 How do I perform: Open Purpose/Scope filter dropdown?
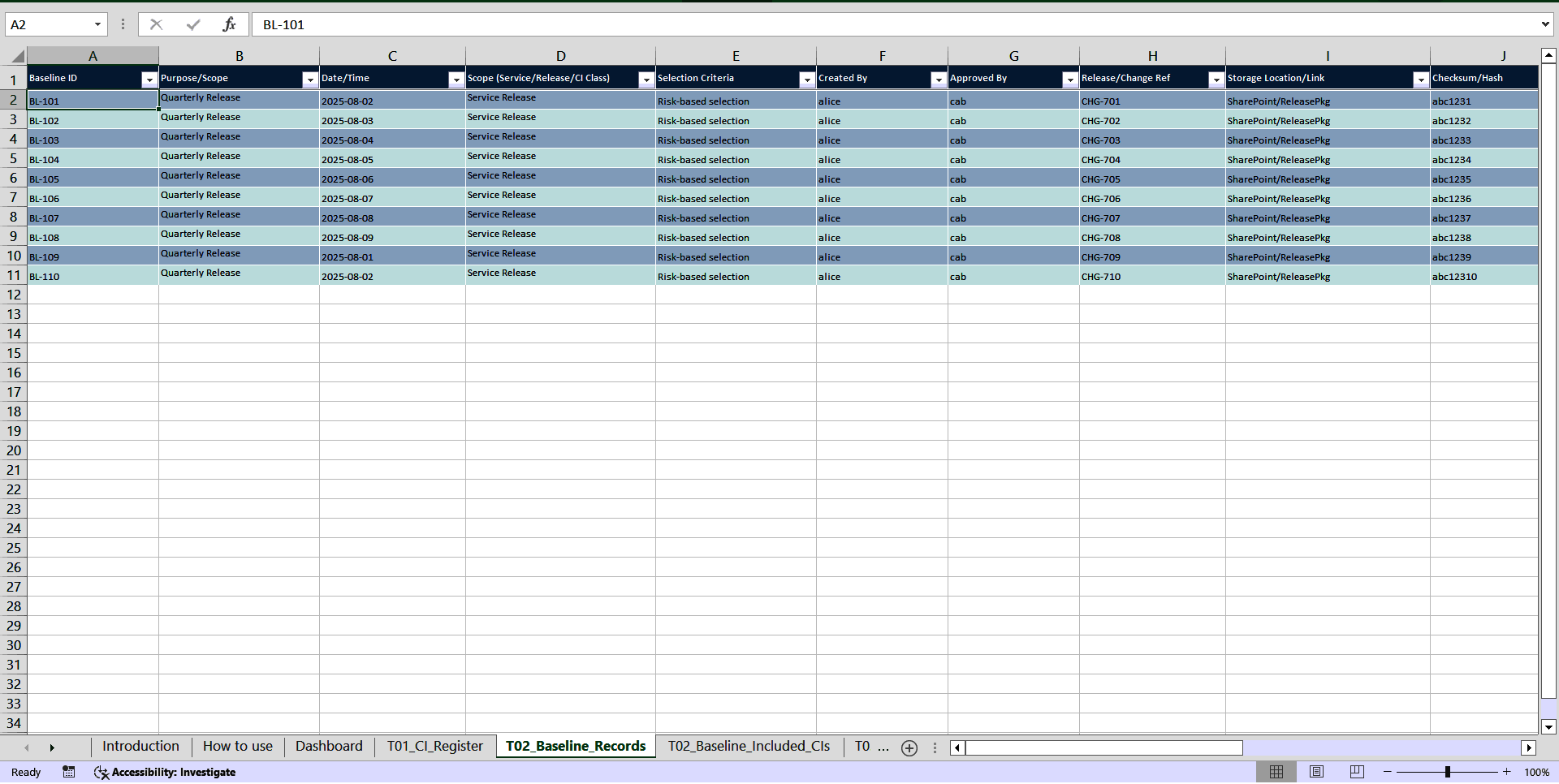[x=310, y=80]
